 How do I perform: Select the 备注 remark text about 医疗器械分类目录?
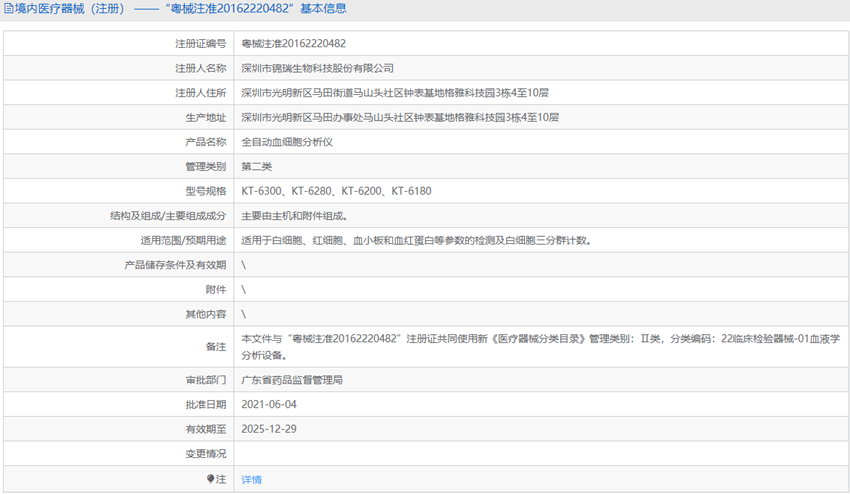pos(540,347)
